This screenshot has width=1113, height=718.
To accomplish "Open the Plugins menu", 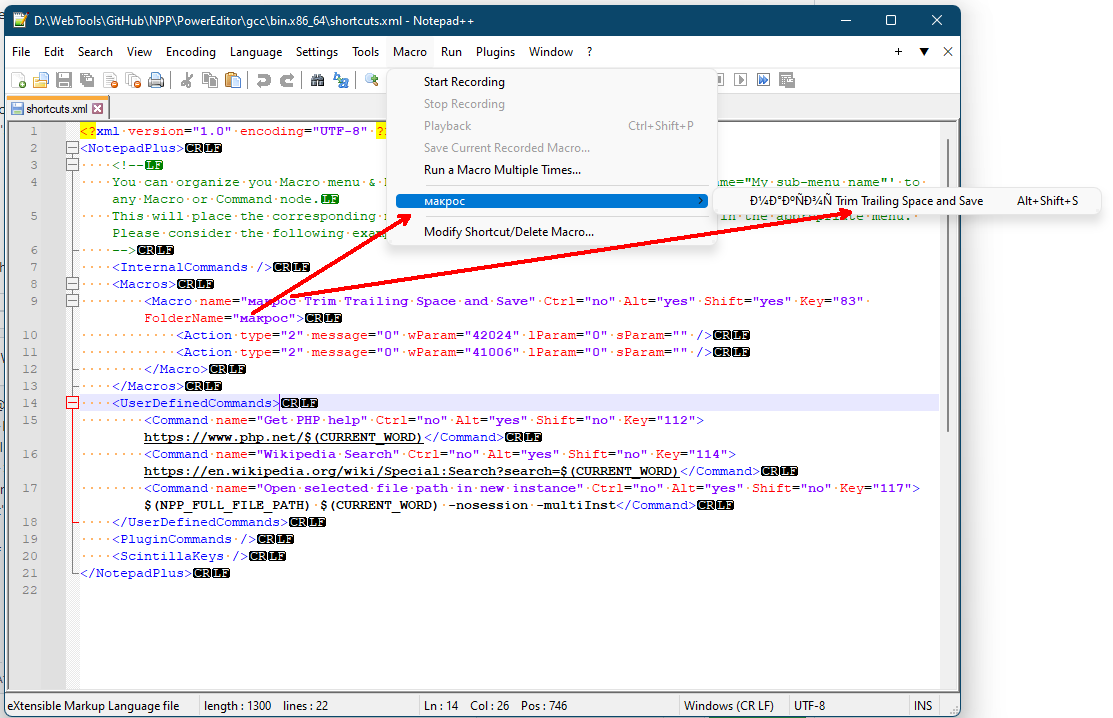I will coord(494,51).
